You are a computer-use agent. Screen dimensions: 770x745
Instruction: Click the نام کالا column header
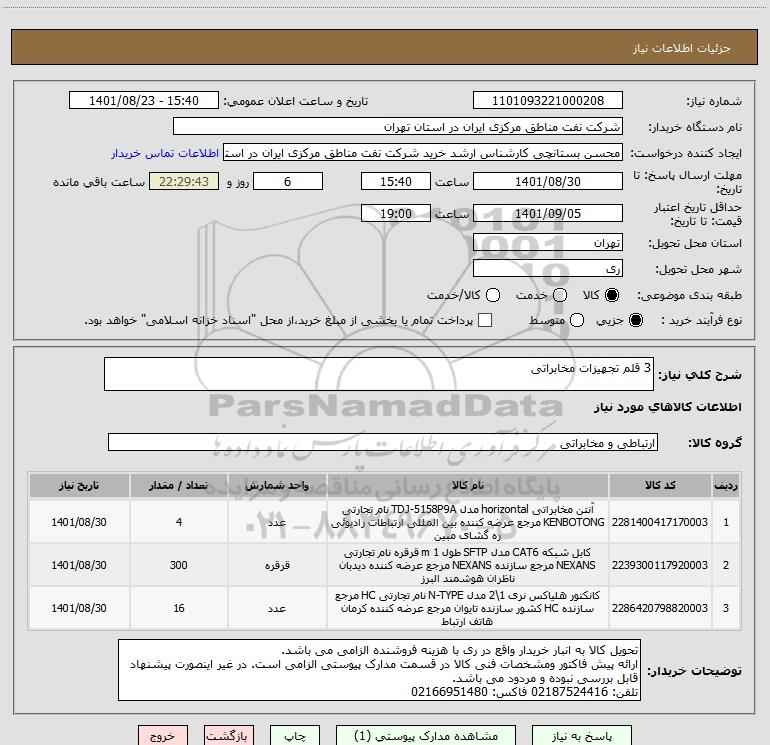pyautogui.click(x=468, y=486)
